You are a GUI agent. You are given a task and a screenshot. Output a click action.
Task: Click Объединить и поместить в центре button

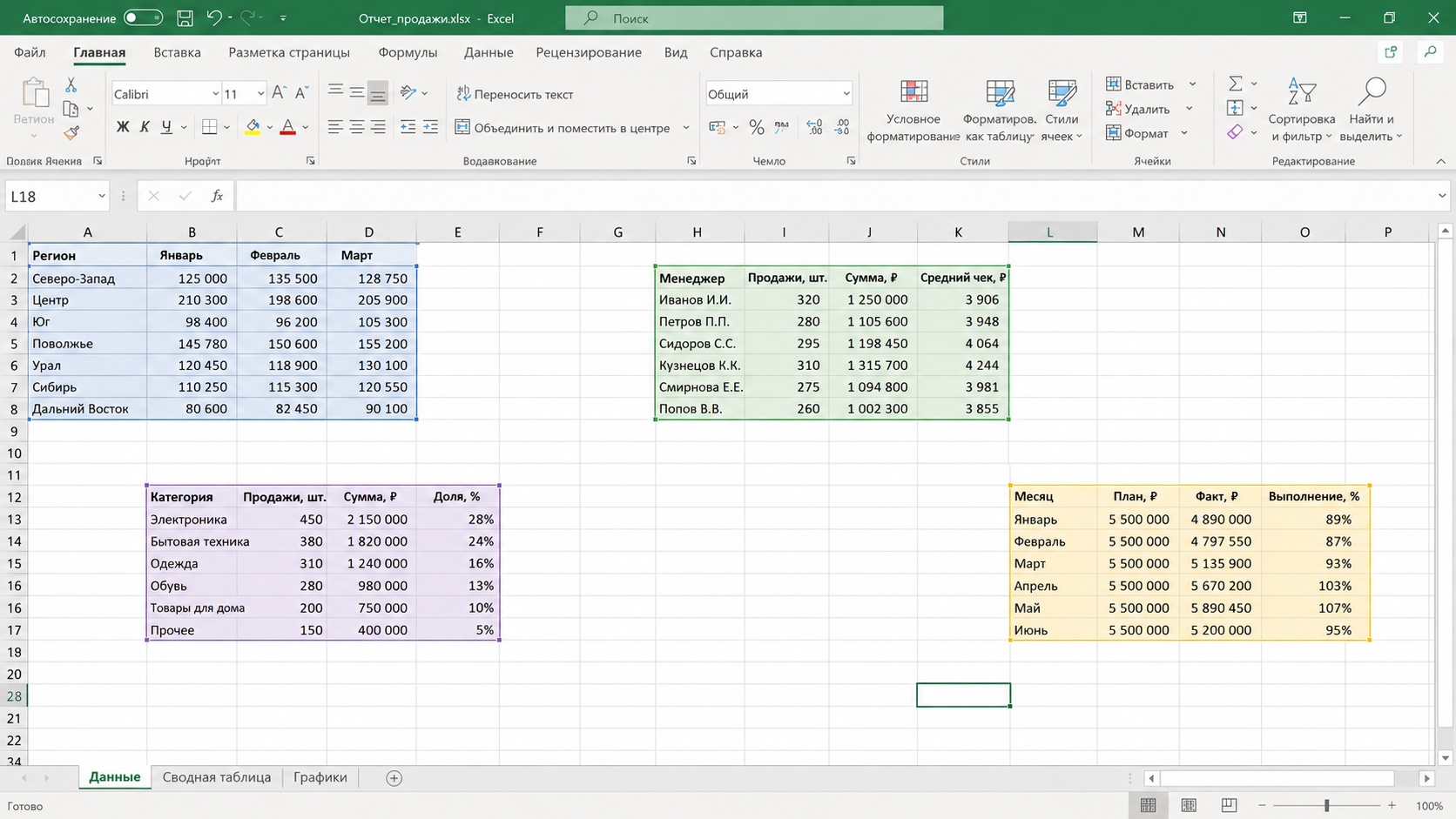(563, 128)
